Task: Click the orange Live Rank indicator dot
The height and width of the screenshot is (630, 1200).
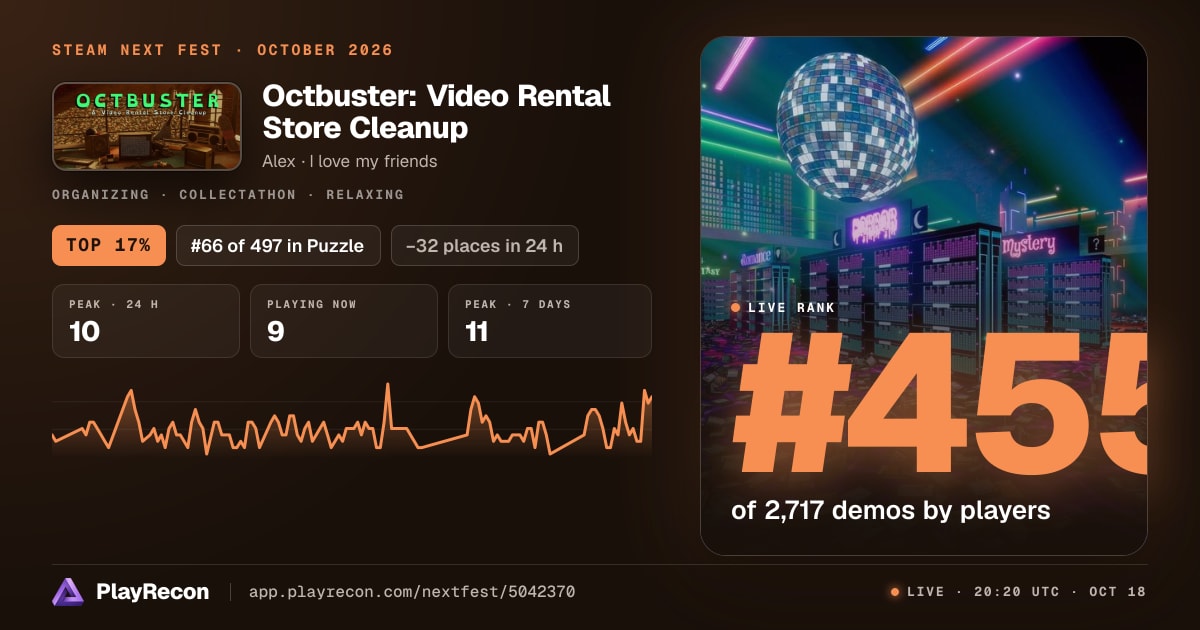Action: (x=736, y=308)
